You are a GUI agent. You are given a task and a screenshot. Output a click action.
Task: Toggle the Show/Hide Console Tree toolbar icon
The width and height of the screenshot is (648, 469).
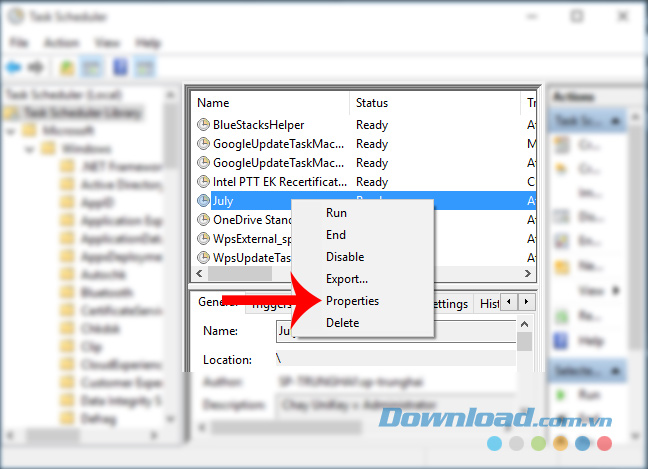(91, 67)
